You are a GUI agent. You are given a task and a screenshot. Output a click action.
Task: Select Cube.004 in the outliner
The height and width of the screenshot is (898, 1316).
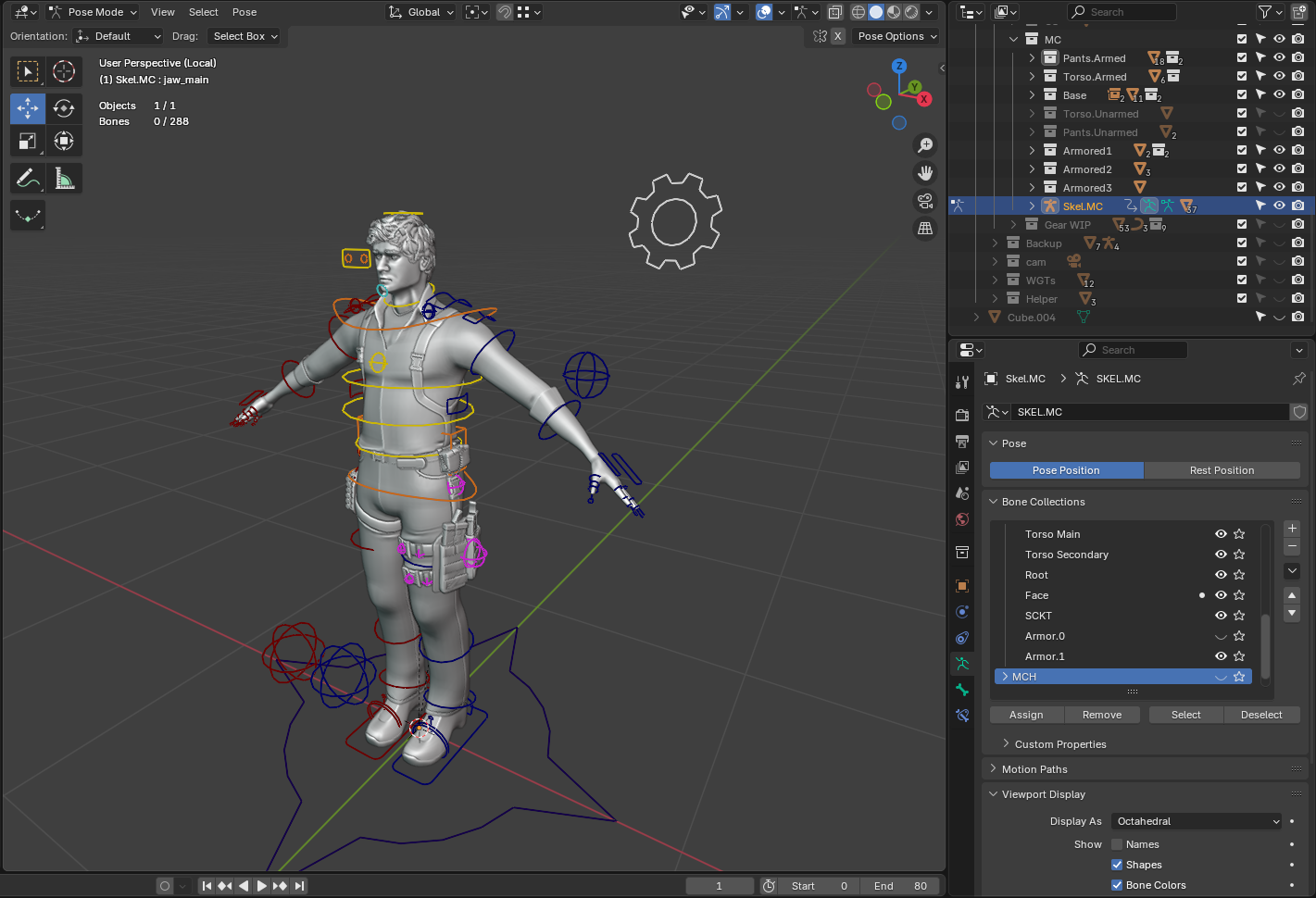[x=1032, y=318]
